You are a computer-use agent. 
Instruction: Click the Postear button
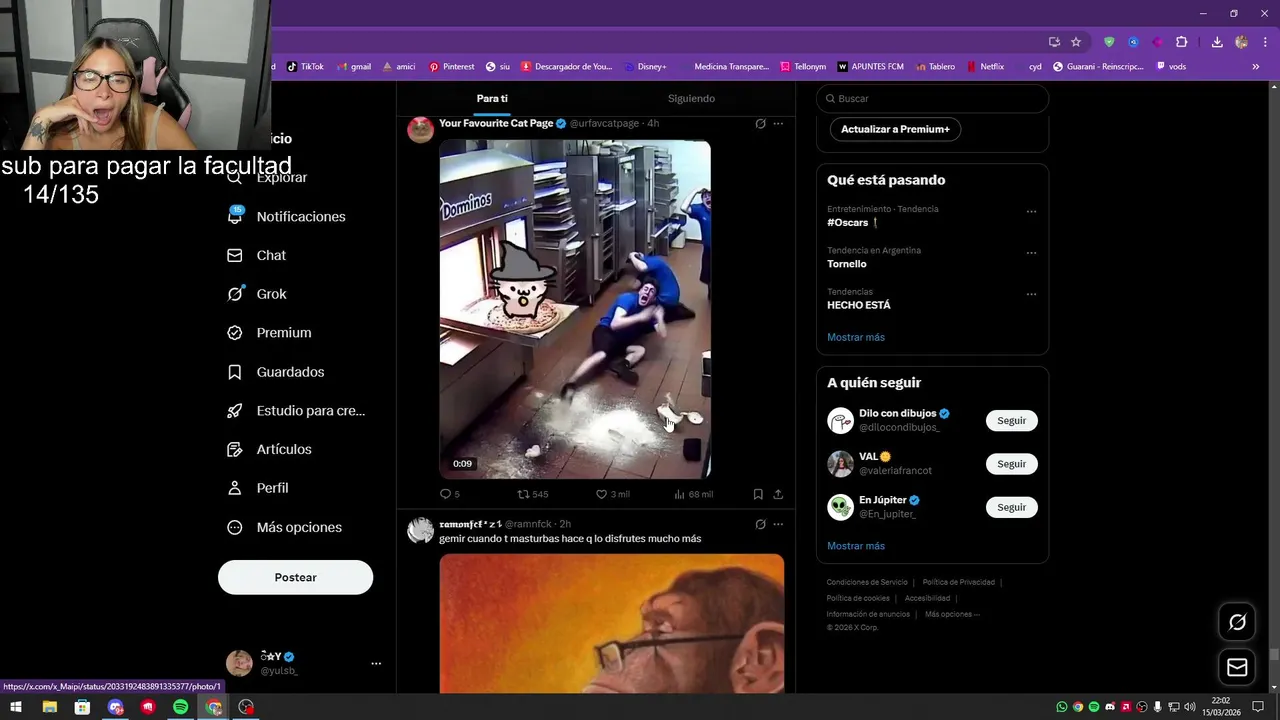(295, 577)
